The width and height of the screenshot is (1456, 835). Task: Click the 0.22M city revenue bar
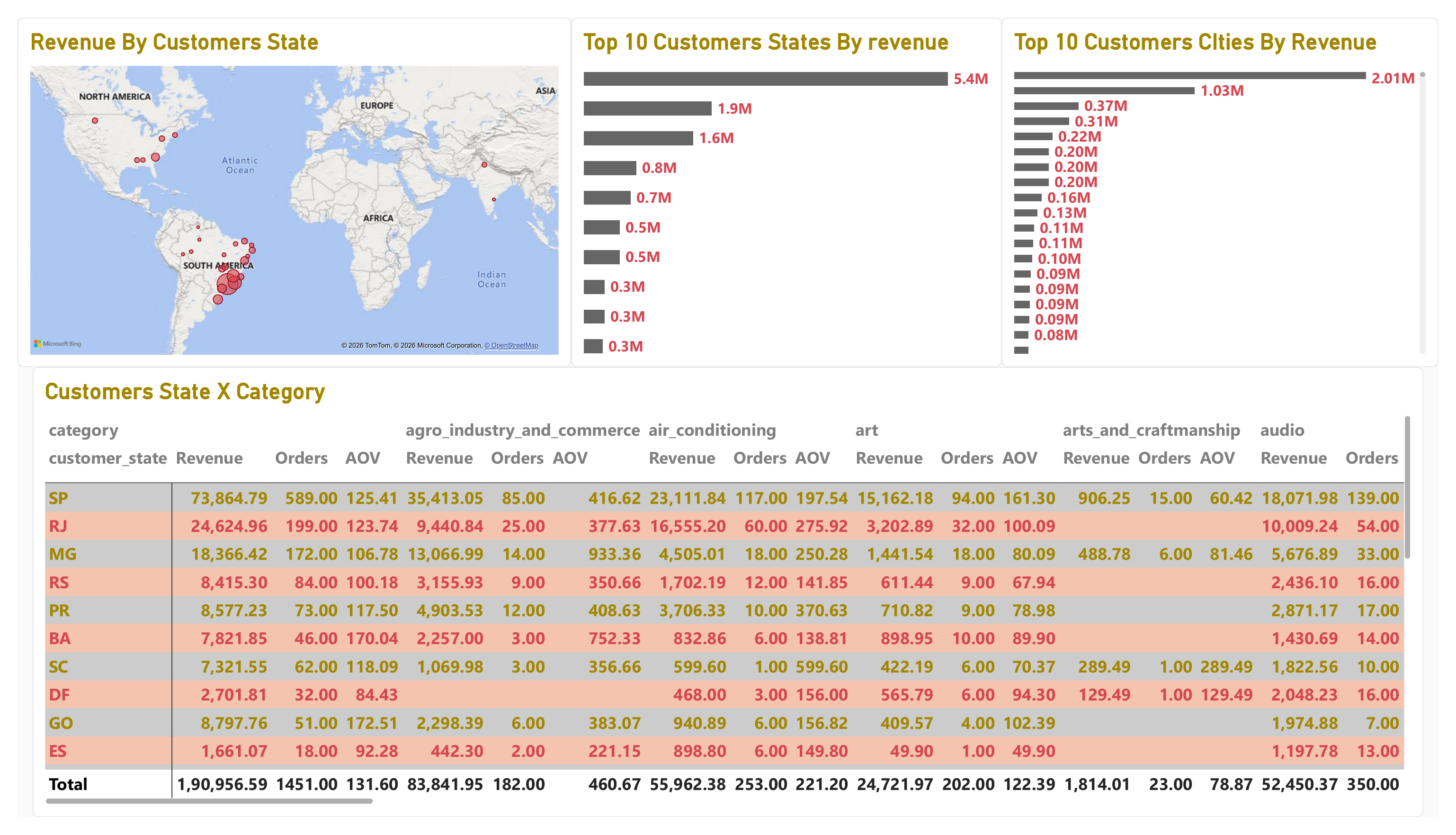[x=1033, y=136]
